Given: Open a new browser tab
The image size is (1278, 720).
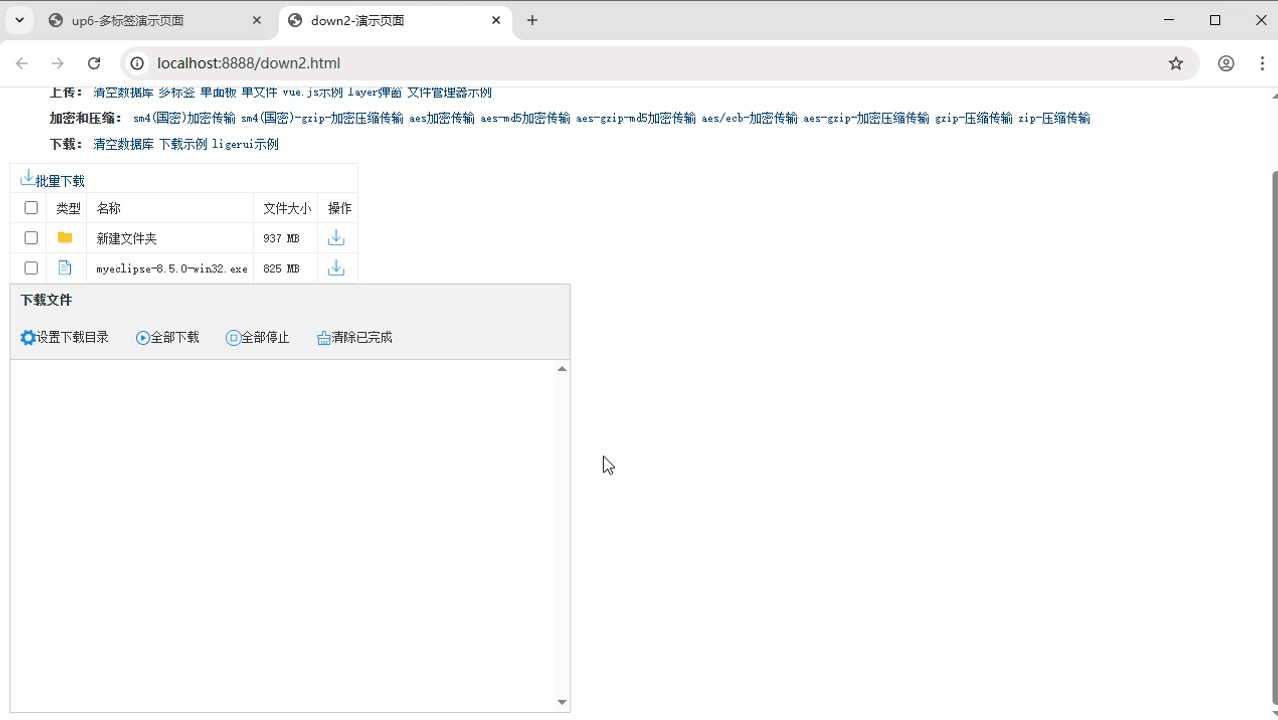Looking at the screenshot, I should (x=532, y=20).
